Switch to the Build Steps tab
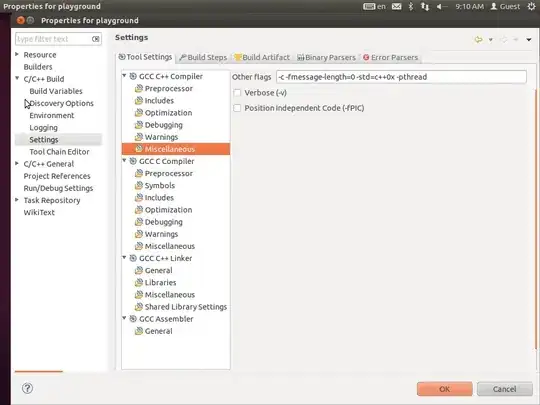 203,58
